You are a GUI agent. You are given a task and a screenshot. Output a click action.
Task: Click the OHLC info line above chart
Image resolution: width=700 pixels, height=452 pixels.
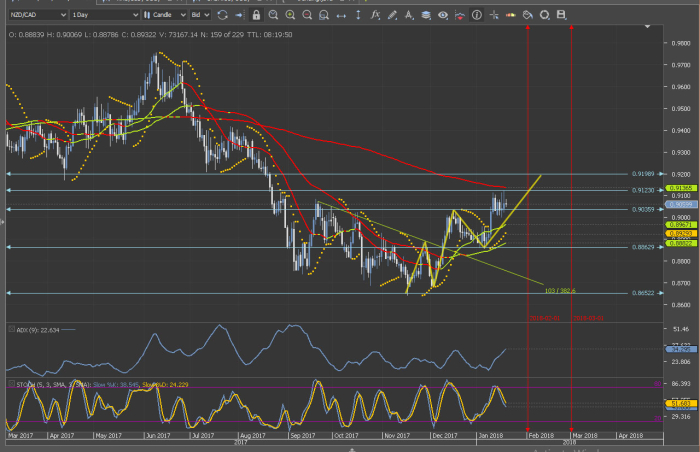point(150,35)
